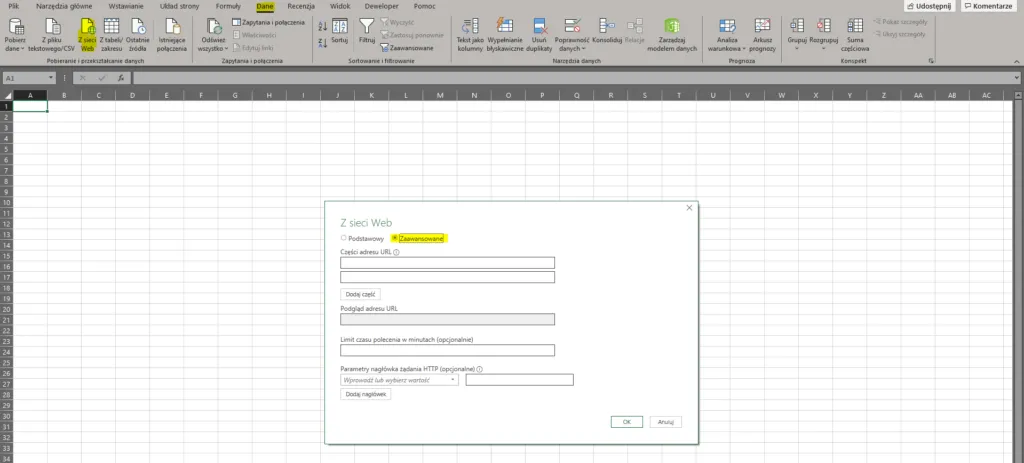Screen dimensions: 1024x463
Task: Open the Plik tab
Action: click(x=13, y=6)
